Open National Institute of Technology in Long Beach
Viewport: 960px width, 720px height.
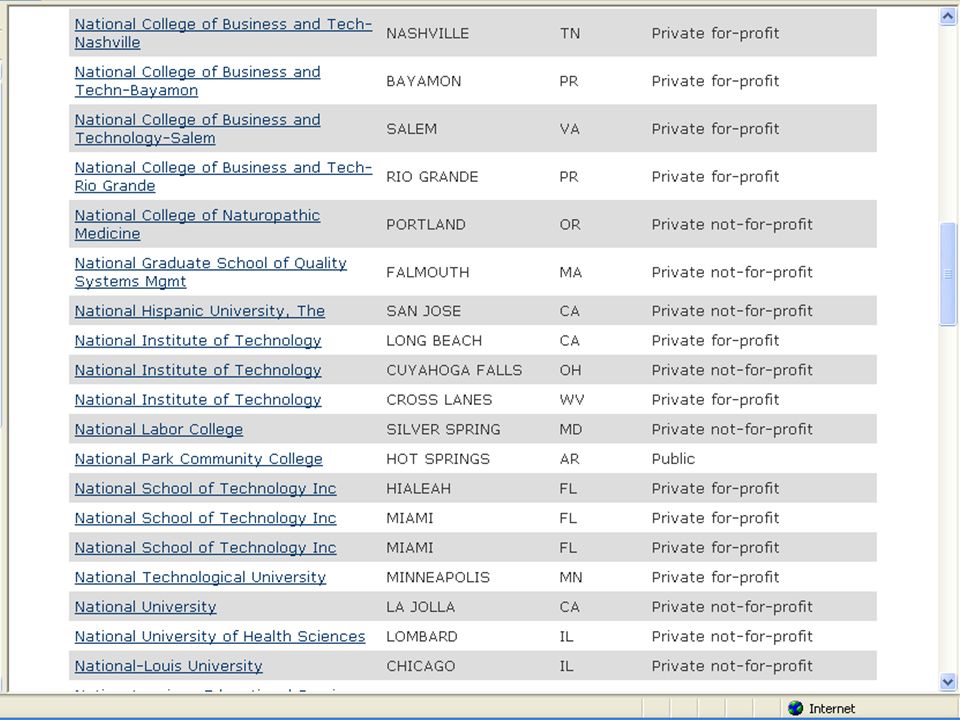[x=198, y=340]
